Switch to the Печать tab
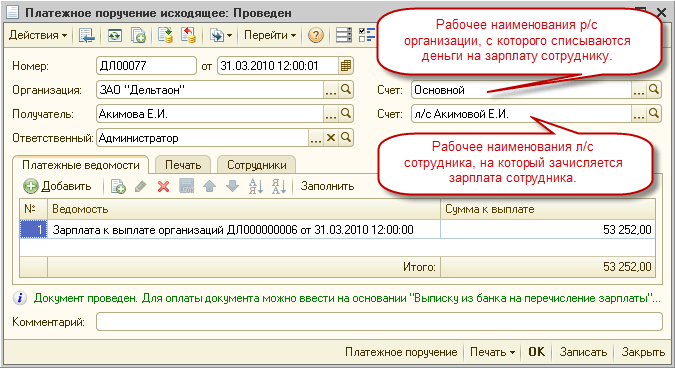The height and width of the screenshot is (368, 675). tap(183, 165)
